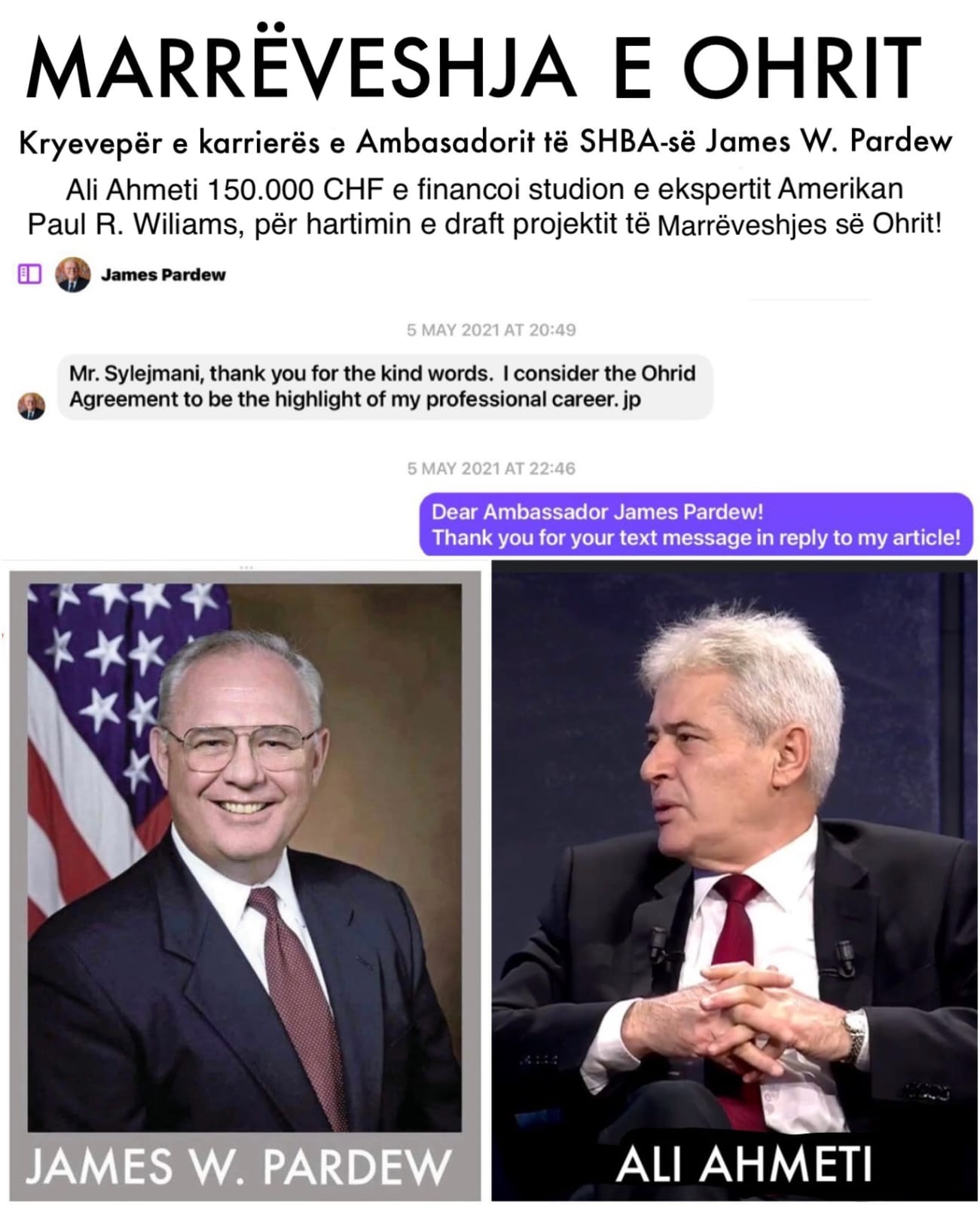Image resolution: width=980 pixels, height=1205 pixels.
Task: Click the paragraph mentioning '150.000 CHF'
Action: [x=484, y=206]
